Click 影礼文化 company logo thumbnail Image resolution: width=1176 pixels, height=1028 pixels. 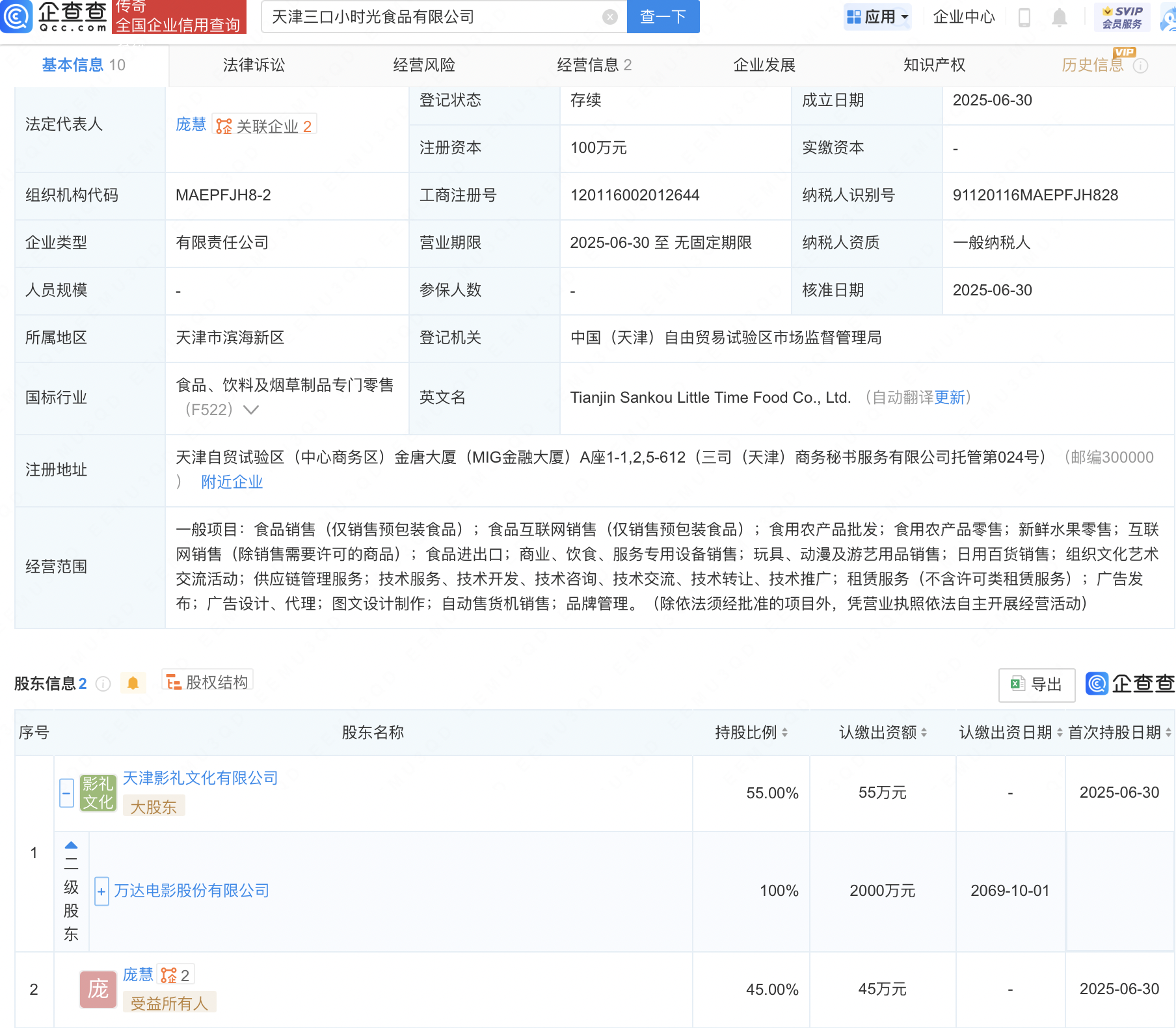pos(98,793)
